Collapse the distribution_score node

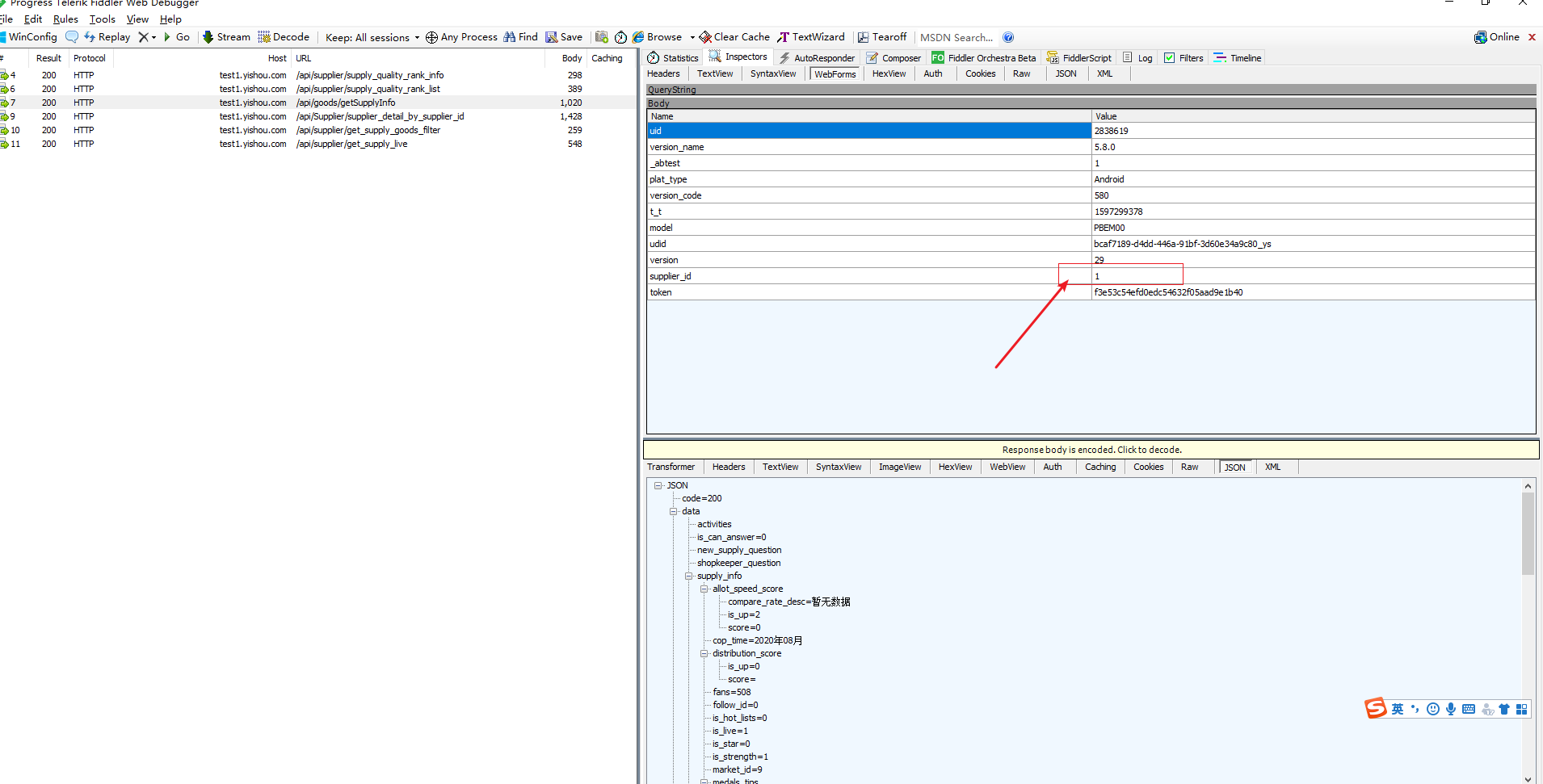[x=704, y=653]
